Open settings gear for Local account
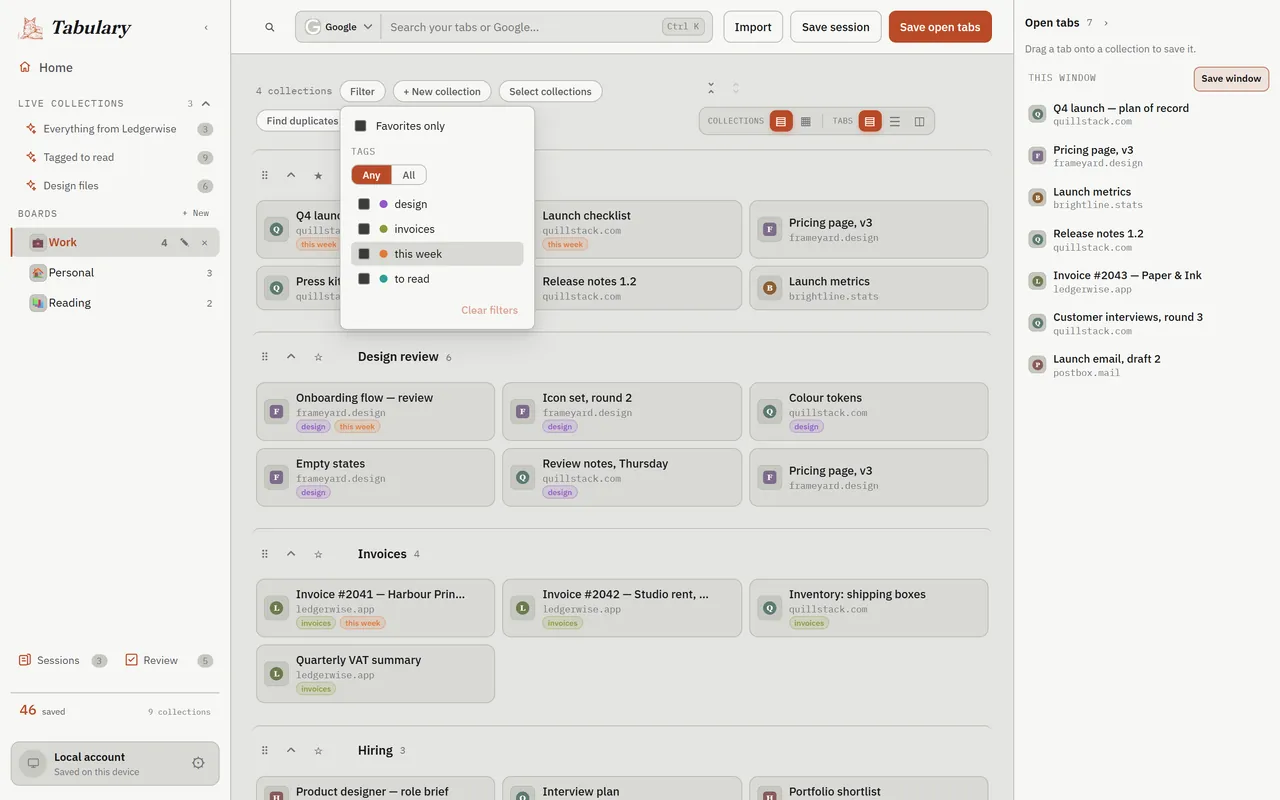 pos(198,763)
